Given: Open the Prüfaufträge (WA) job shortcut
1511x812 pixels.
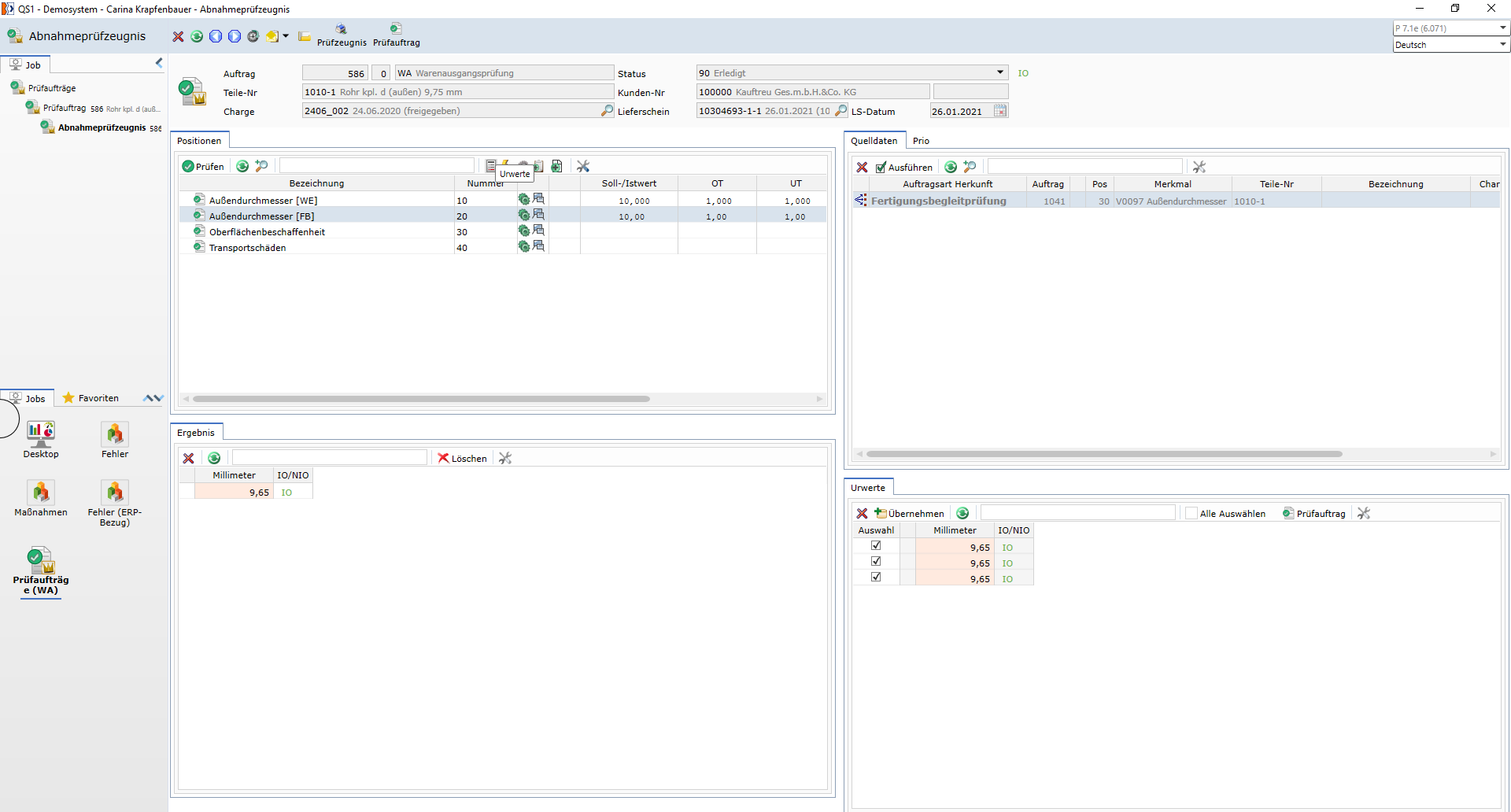Looking at the screenshot, I should pyautogui.click(x=41, y=571).
